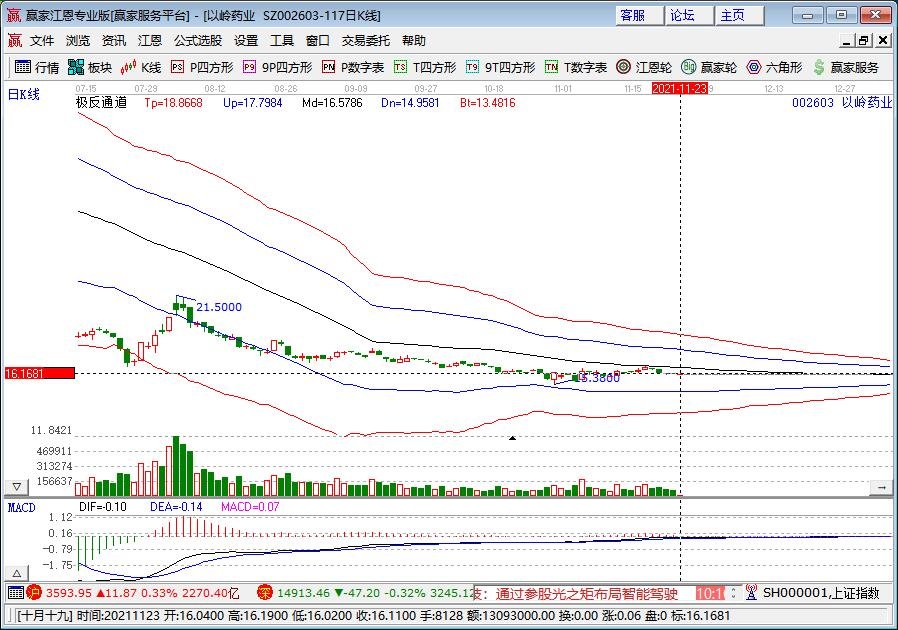Click DEA=-0.14 value

coord(176,507)
